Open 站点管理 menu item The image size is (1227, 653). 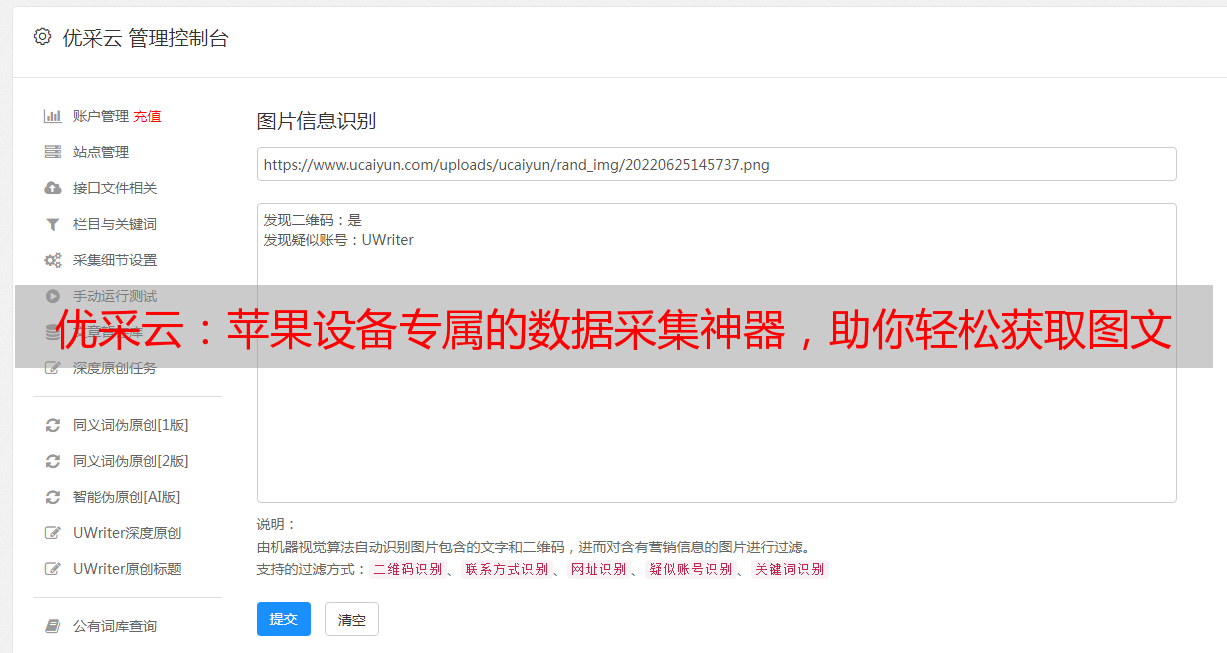[101, 152]
